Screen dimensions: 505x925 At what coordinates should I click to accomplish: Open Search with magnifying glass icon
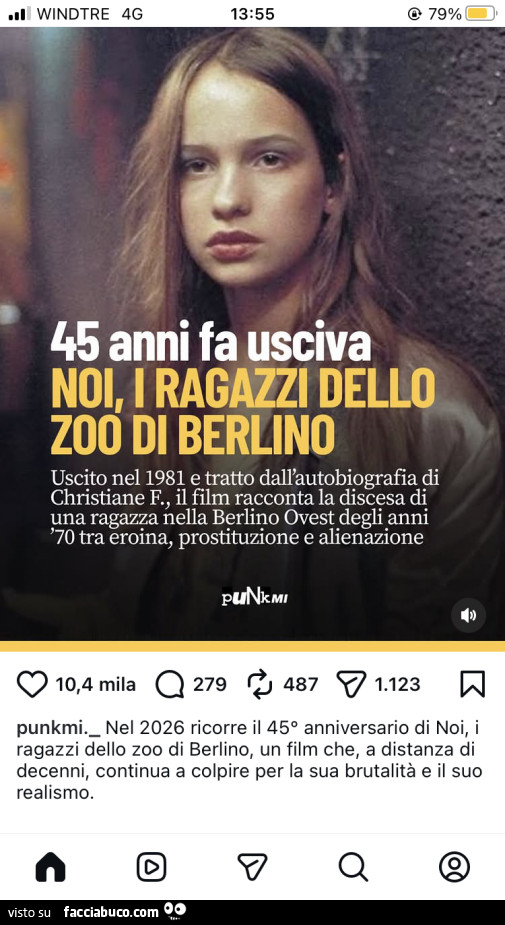[353, 868]
